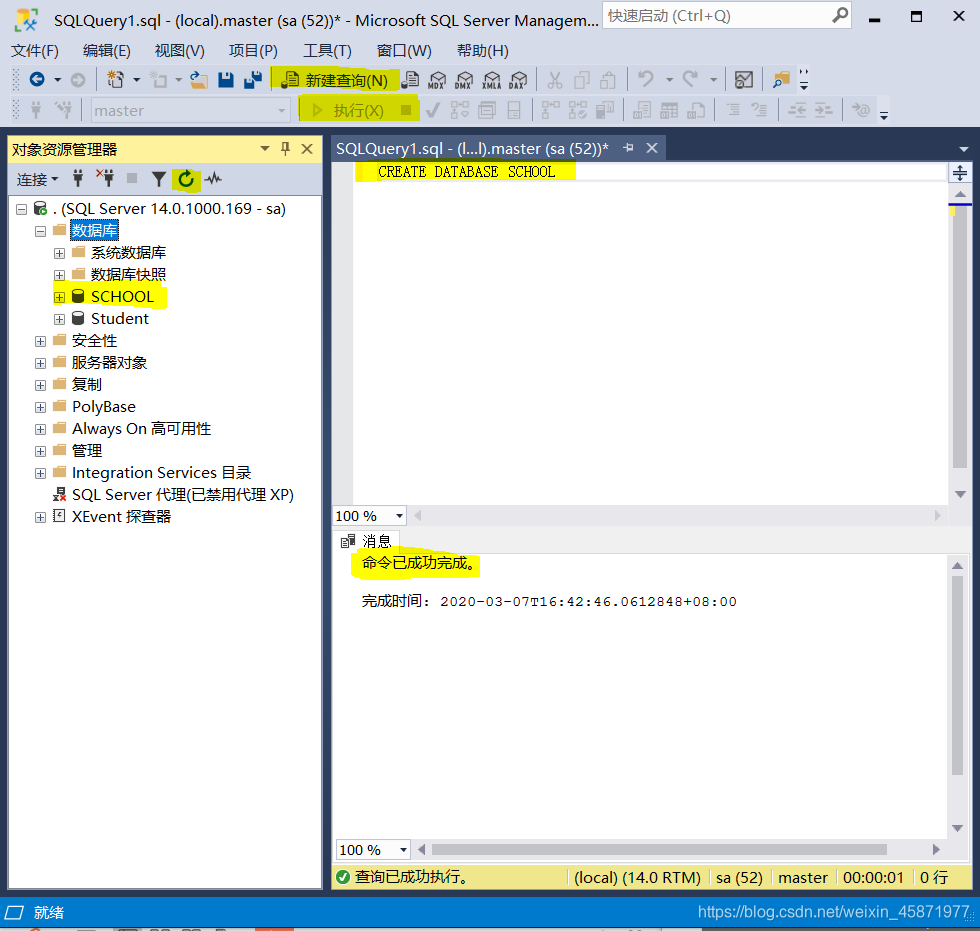The width and height of the screenshot is (980, 931).
Task: Click the New Project icon
Action: click(116, 79)
